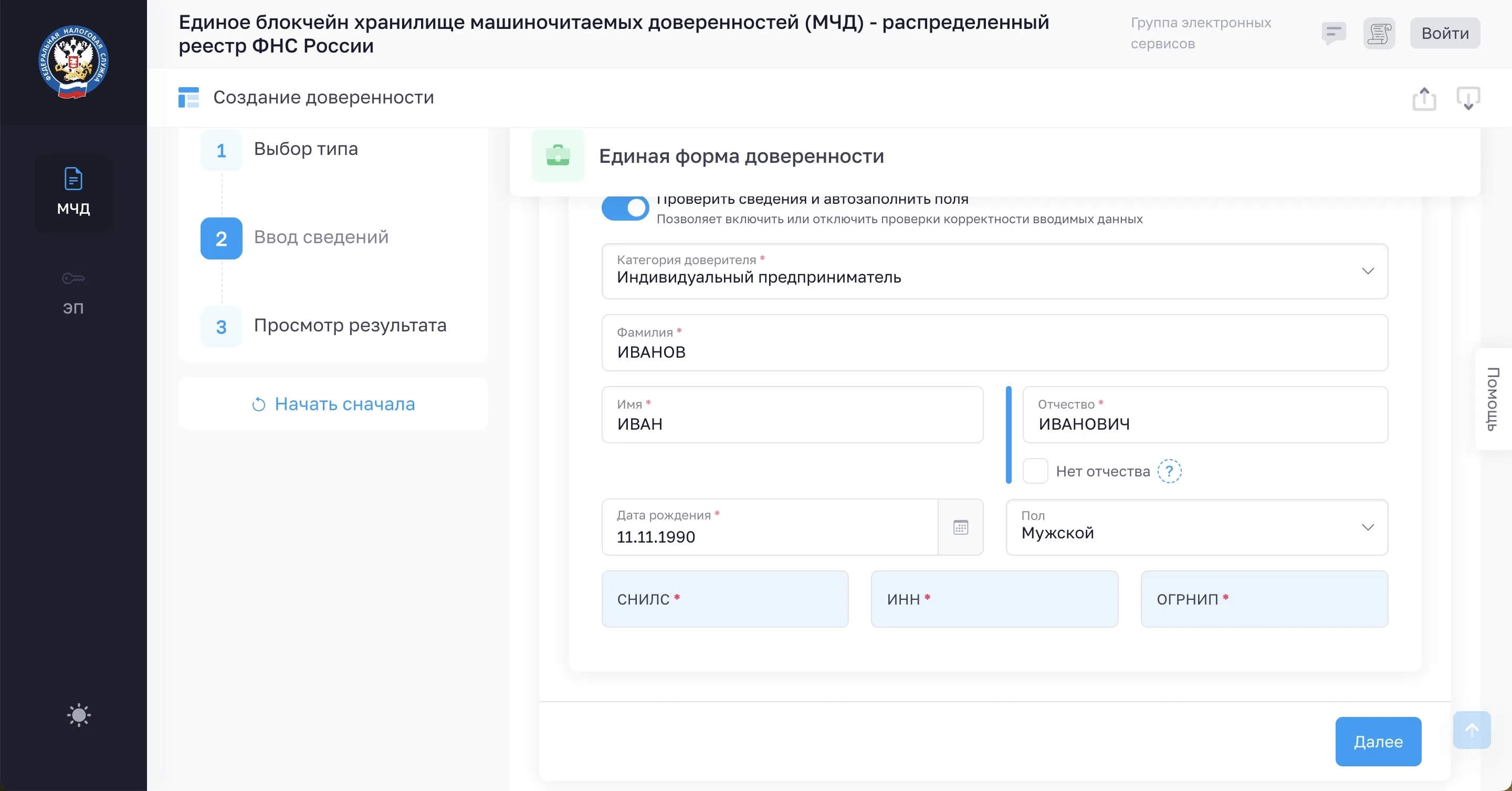
Task: Toggle the autofill verification switch
Action: [x=625, y=208]
